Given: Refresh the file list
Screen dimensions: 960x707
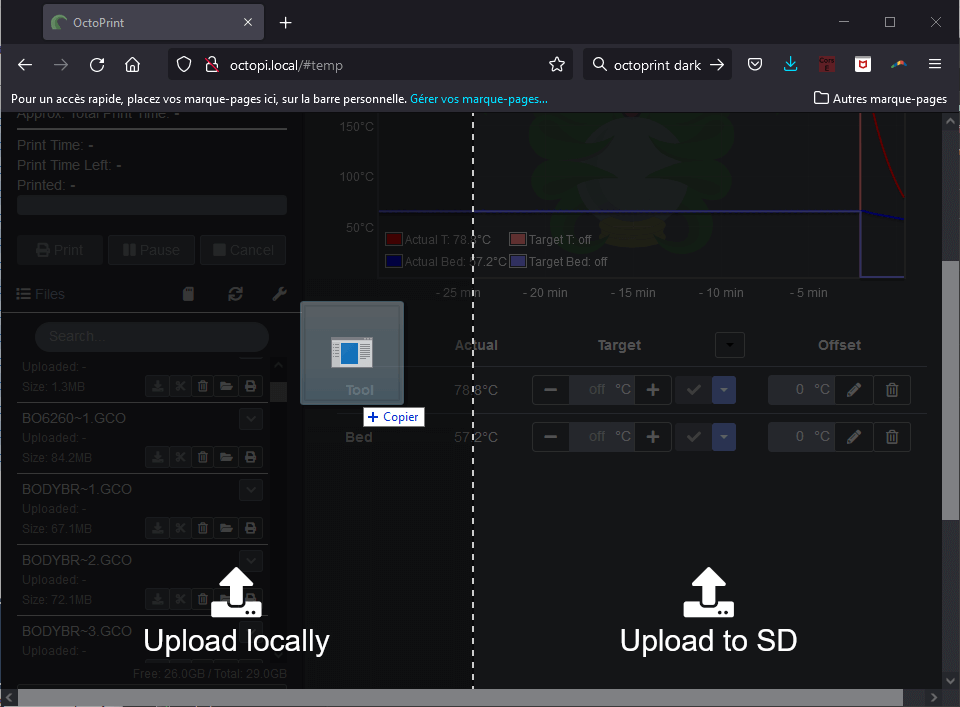Looking at the screenshot, I should pos(235,294).
